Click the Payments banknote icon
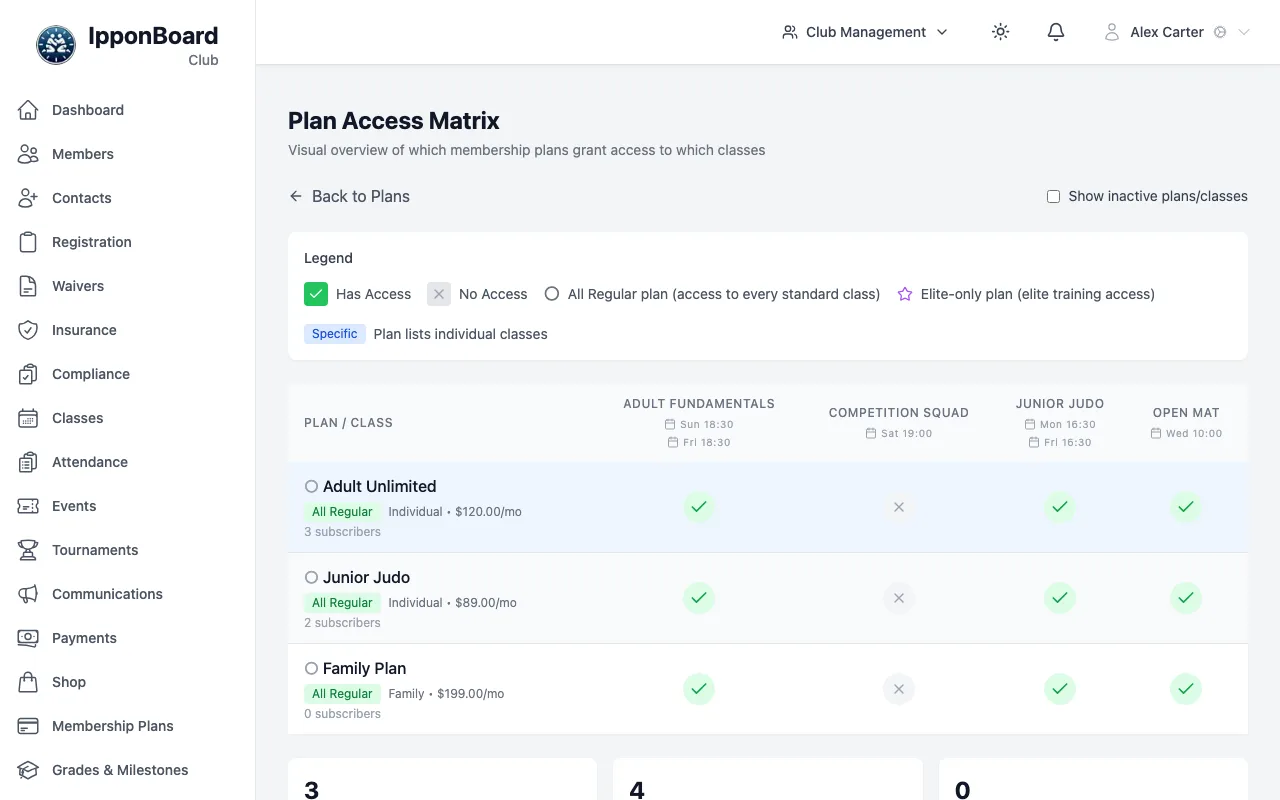 tap(28, 638)
